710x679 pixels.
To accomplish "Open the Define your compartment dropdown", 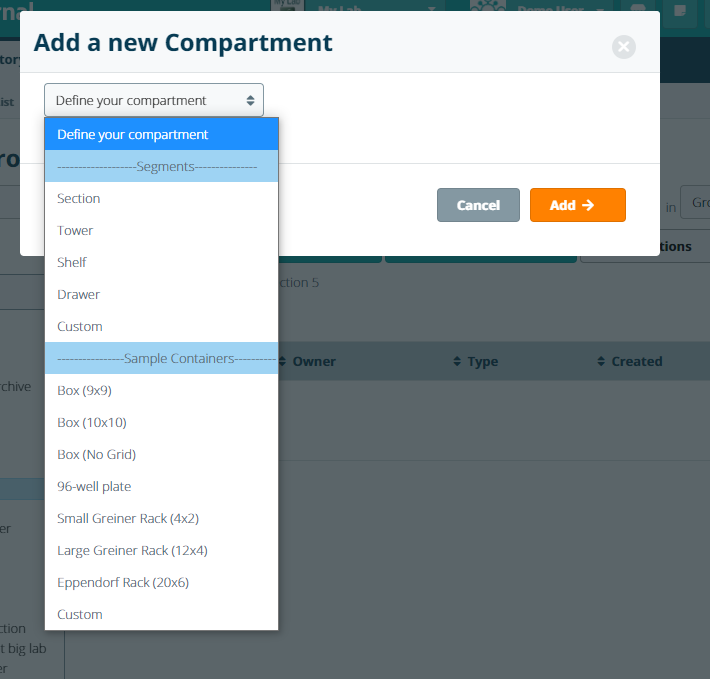I will pos(154,100).
